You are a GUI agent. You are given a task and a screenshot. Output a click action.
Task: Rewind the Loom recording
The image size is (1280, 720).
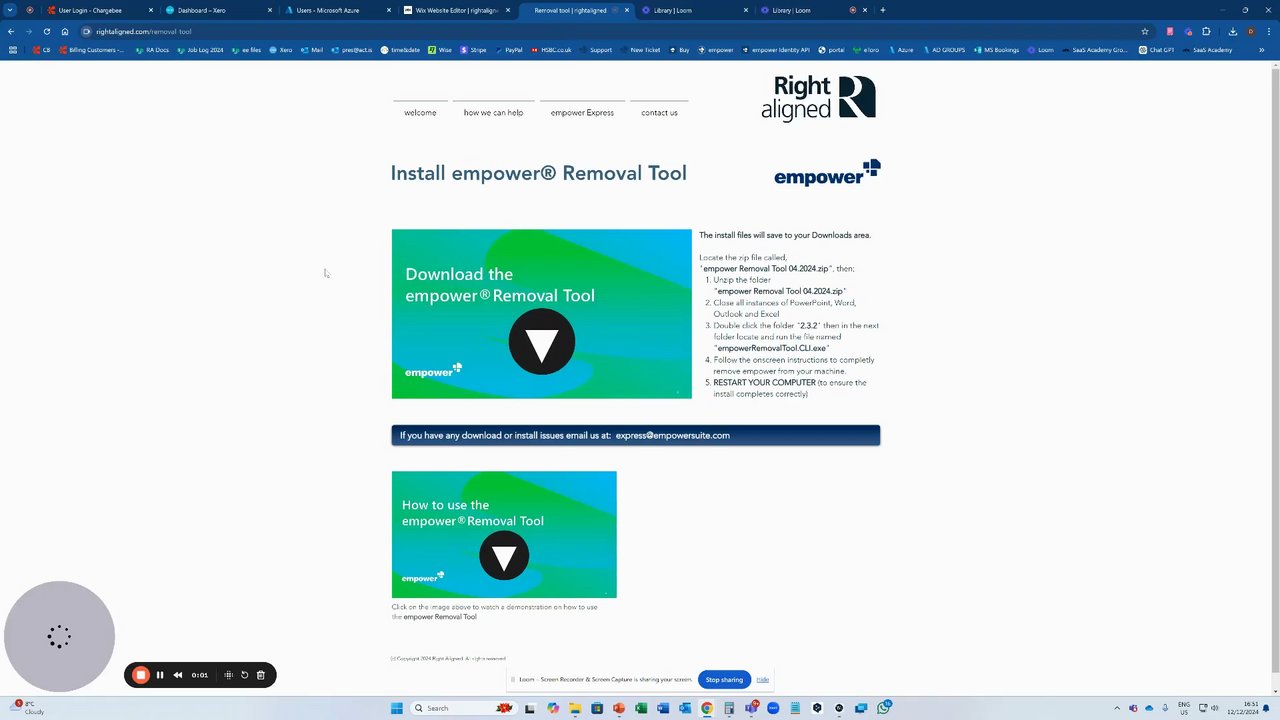[x=178, y=675]
